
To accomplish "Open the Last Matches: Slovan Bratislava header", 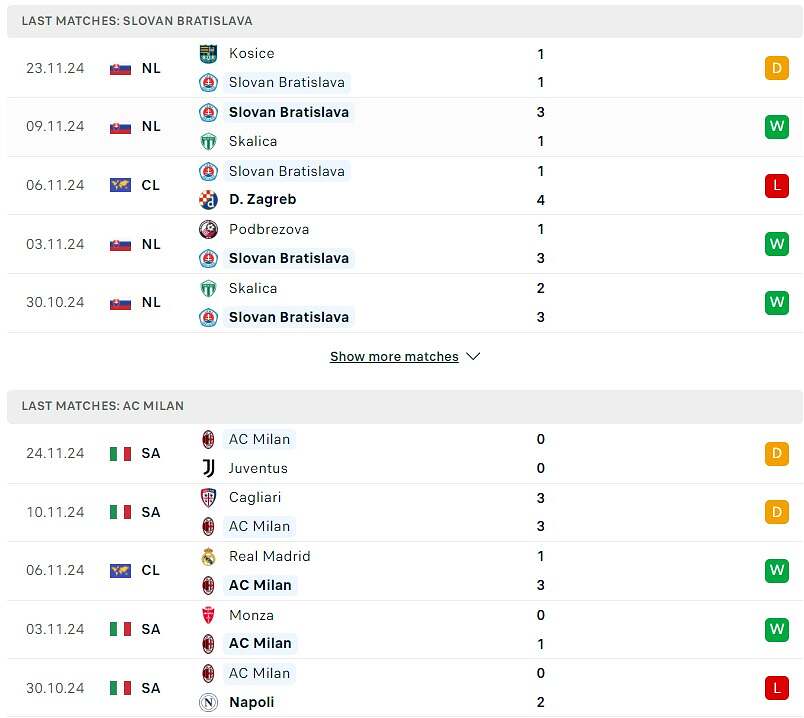I will (405, 21).
